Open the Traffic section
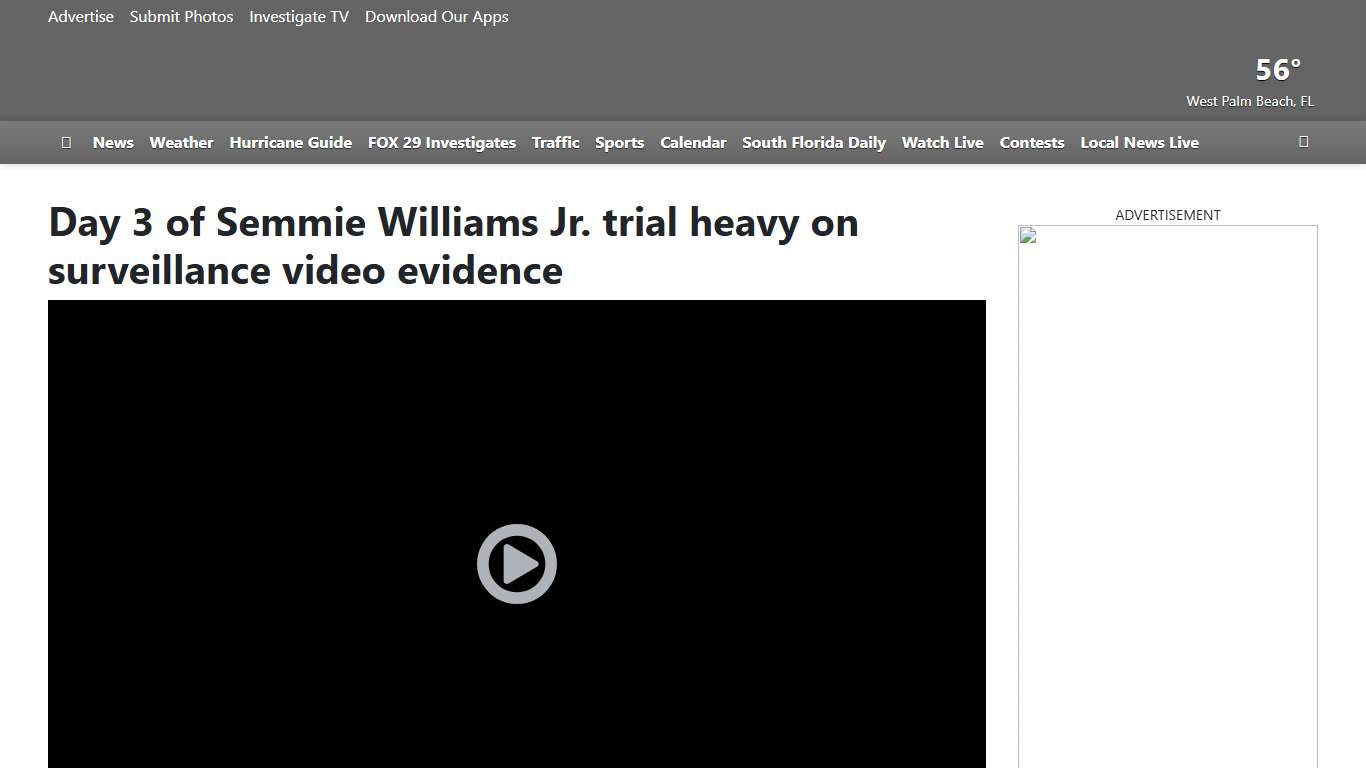Viewport: 1366px width, 768px height. click(555, 142)
